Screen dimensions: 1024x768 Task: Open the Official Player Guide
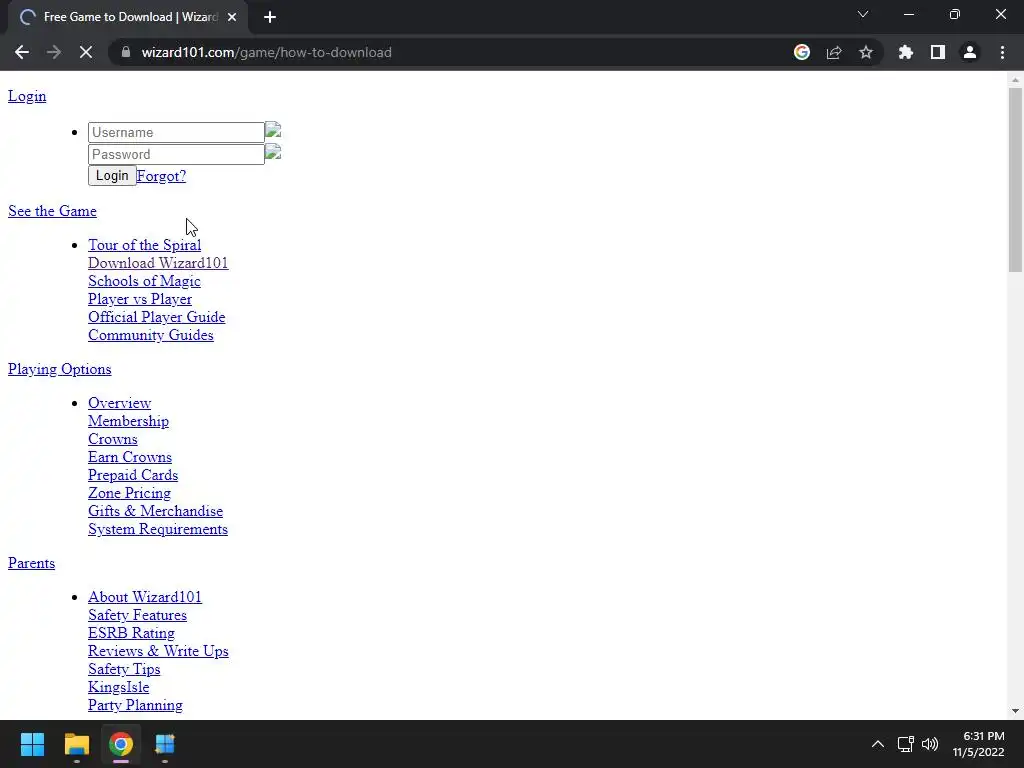[157, 317]
